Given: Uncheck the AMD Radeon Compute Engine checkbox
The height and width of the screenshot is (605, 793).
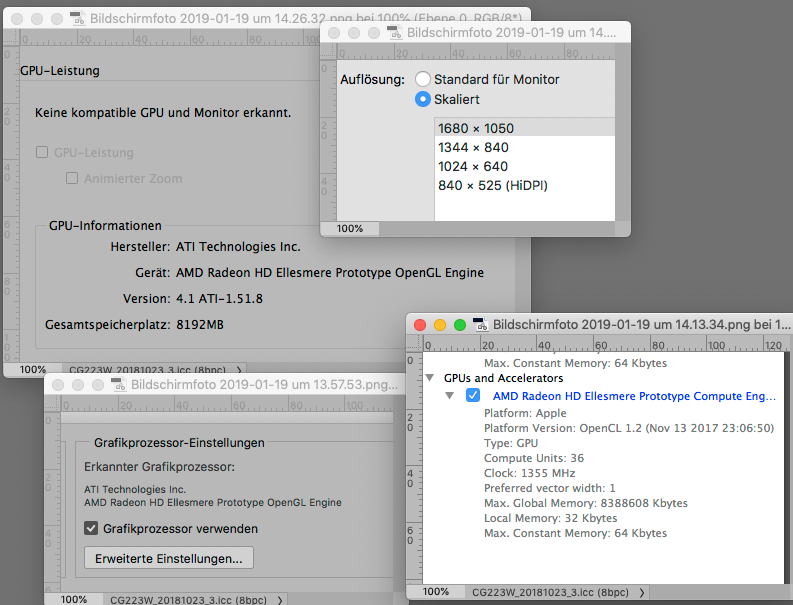Looking at the screenshot, I should 473,395.
